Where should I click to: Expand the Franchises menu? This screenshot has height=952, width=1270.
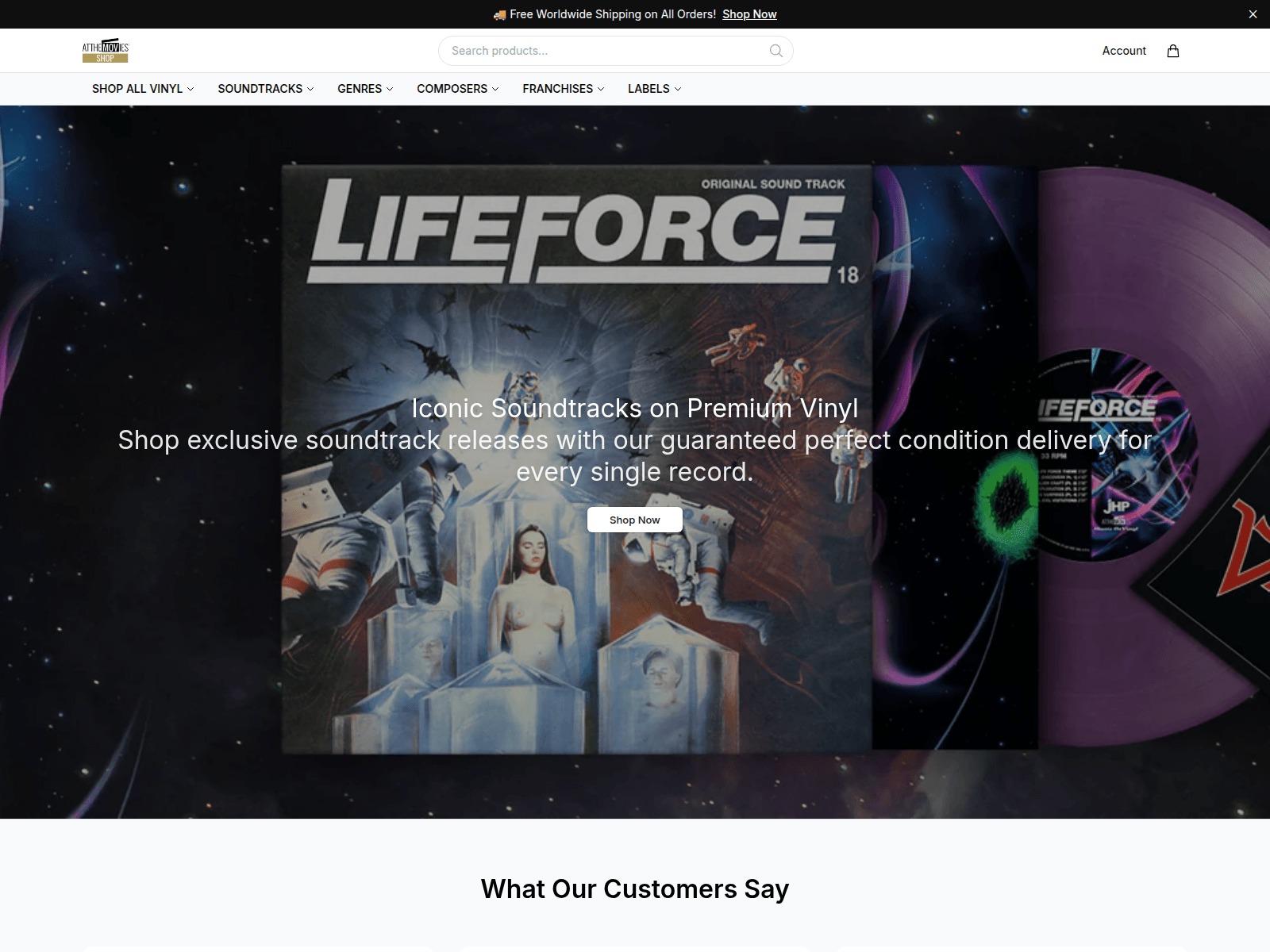click(x=564, y=89)
